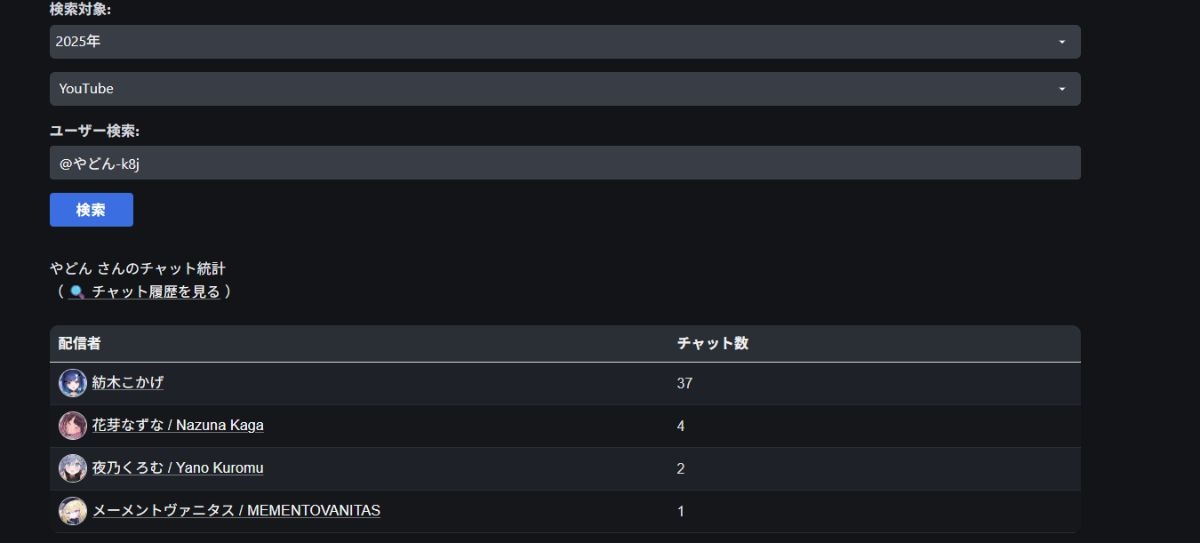Image resolution: width=1200 pixels, height=543 pixels.
Task: Click the 配信者 column header
Action: click(x=80, y=344)
